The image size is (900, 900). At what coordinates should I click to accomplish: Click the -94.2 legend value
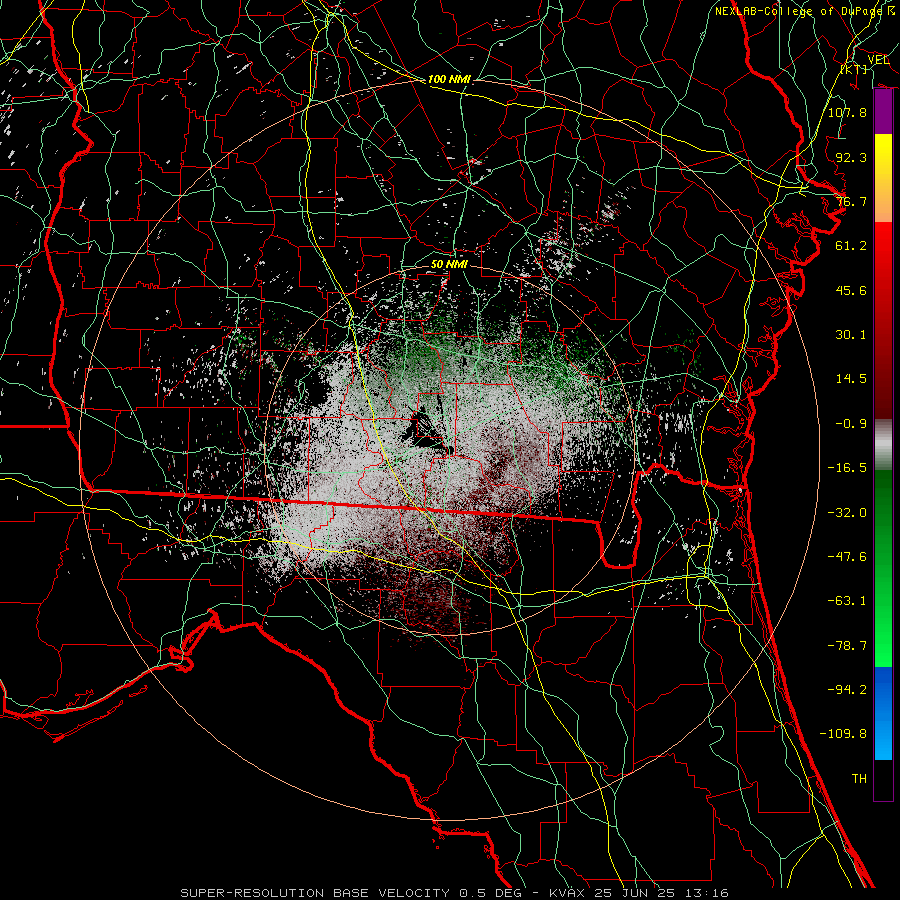point(847,690)
